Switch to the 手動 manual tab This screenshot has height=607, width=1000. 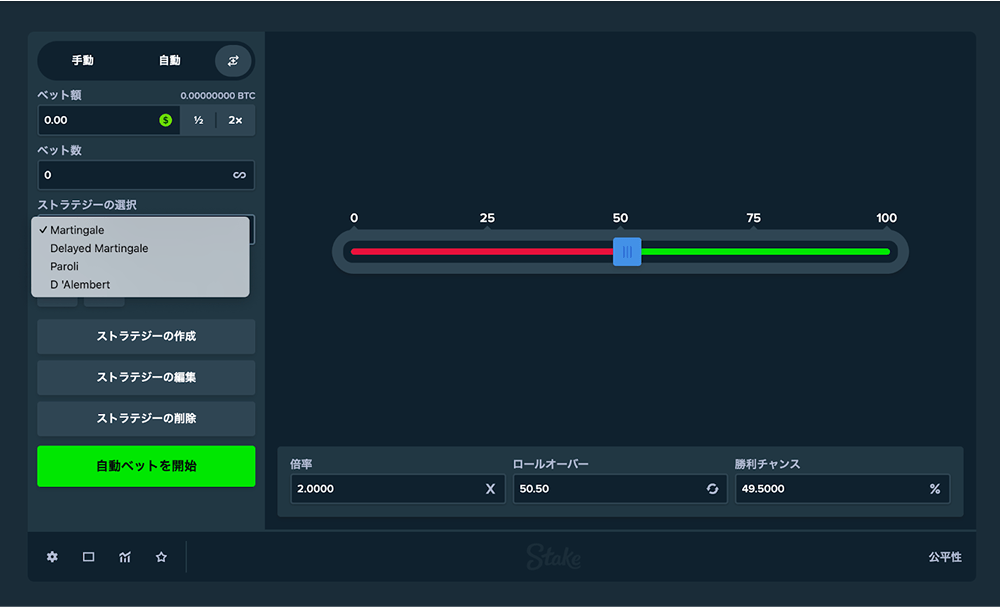tap(82, 61)
